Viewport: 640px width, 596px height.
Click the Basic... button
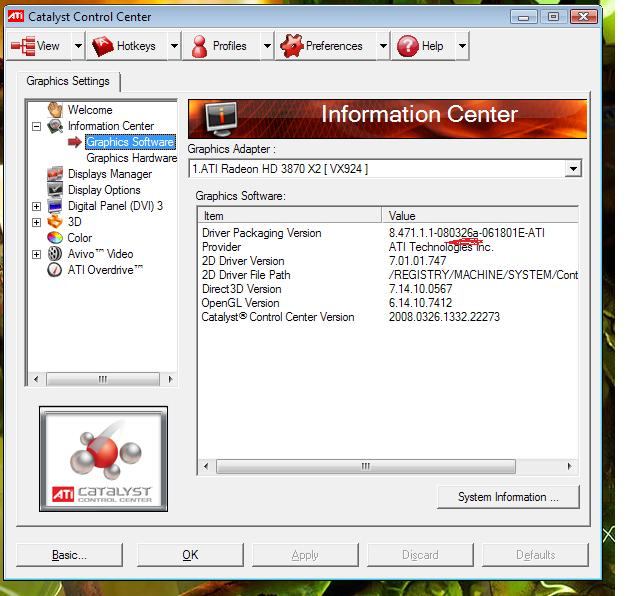pos(69,555)
